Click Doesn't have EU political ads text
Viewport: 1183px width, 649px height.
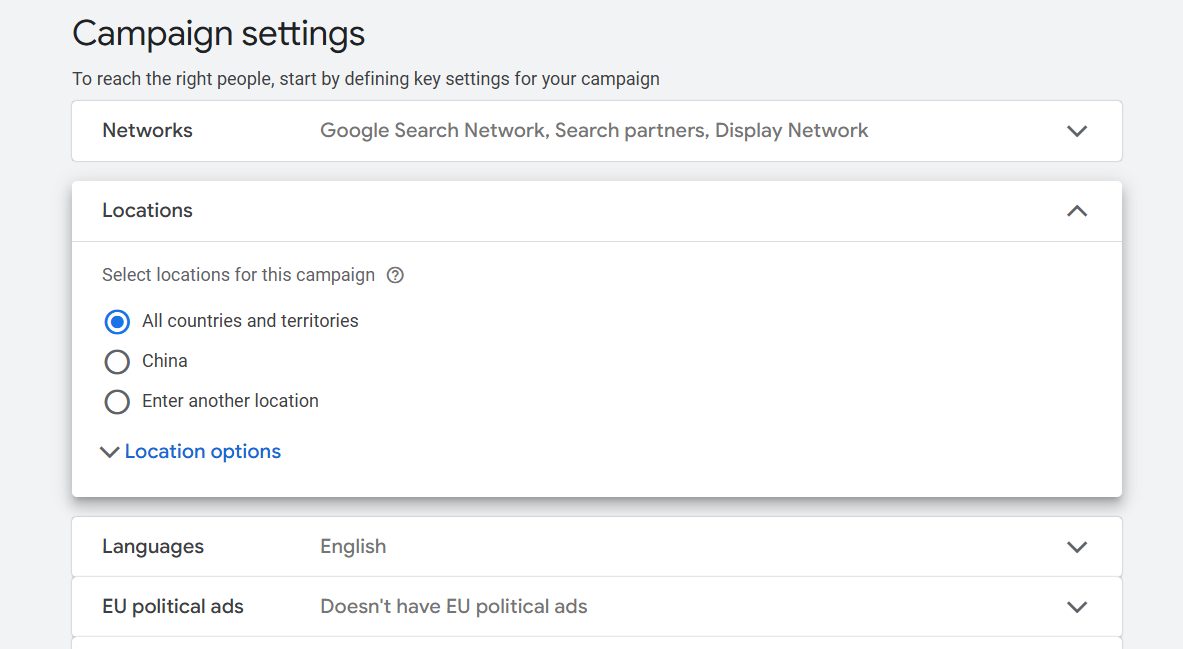click(x=453, y=607)
